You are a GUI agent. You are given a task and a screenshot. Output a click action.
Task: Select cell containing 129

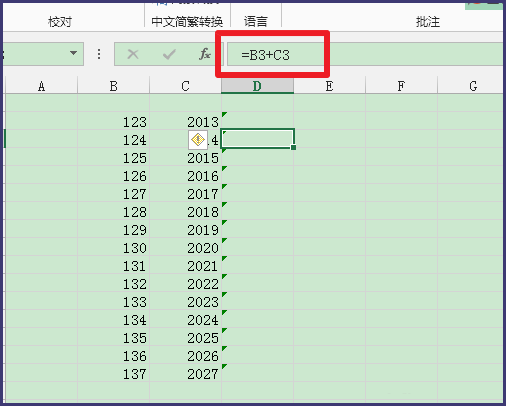click(x=113, y=229)
